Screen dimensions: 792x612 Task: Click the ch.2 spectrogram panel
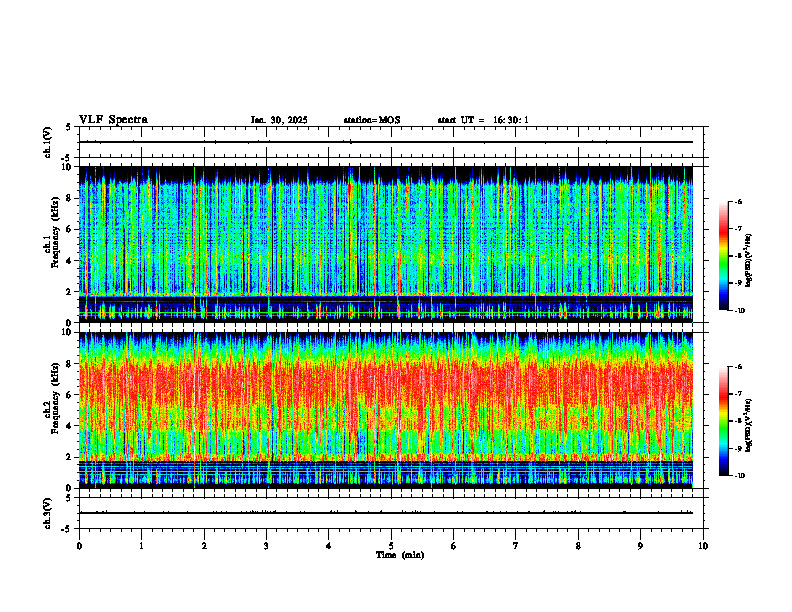click(x=386, y=410)
